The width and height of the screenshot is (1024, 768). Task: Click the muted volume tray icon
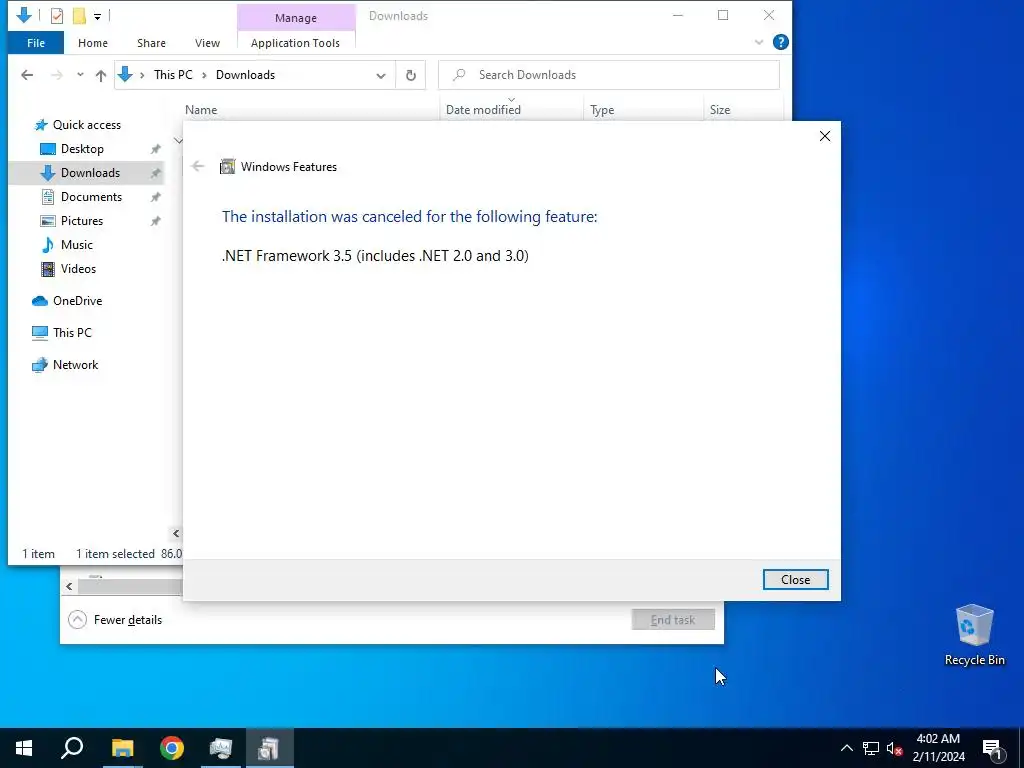[895, 748]
